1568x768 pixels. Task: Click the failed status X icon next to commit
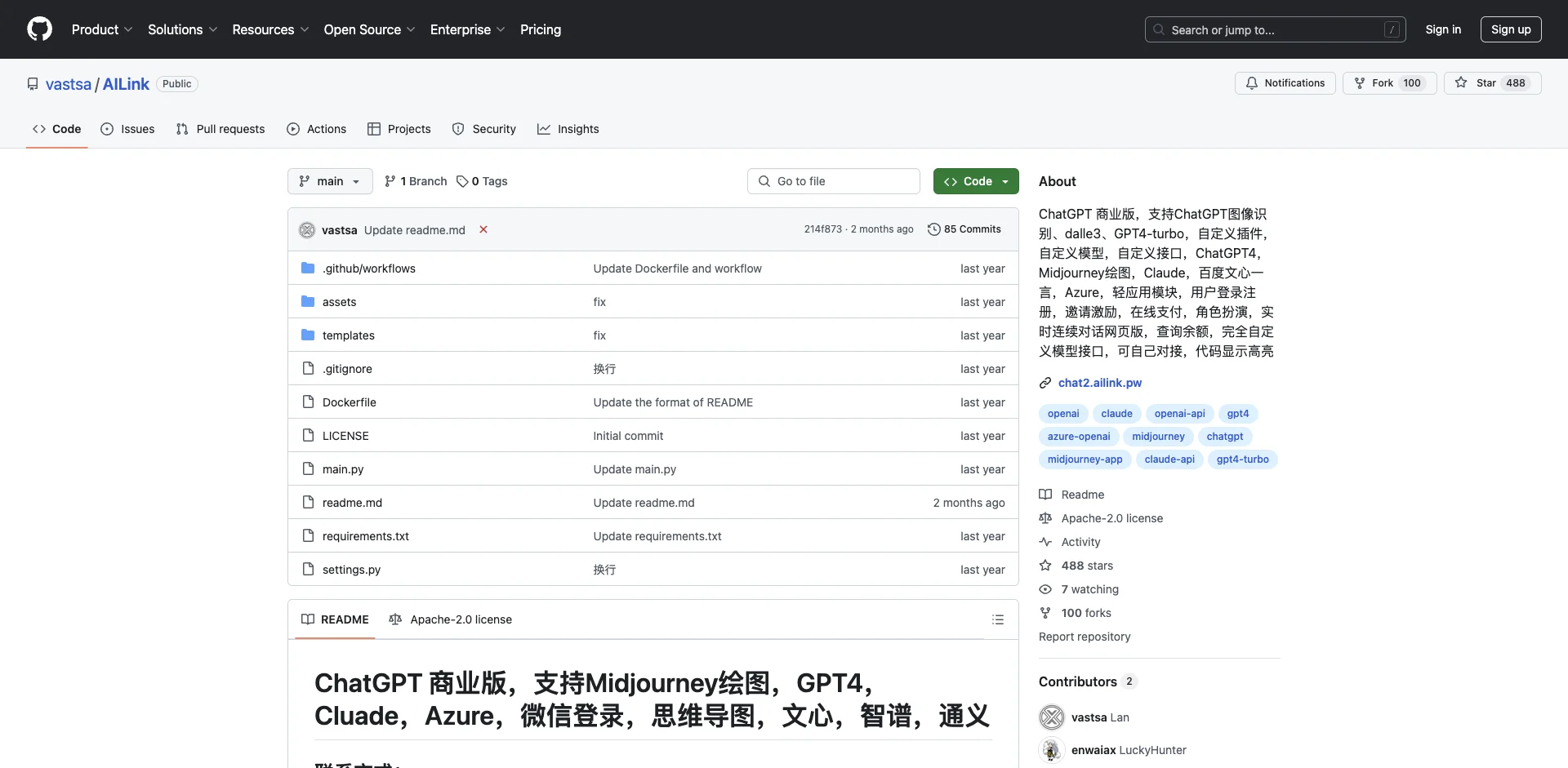(483, 229)
